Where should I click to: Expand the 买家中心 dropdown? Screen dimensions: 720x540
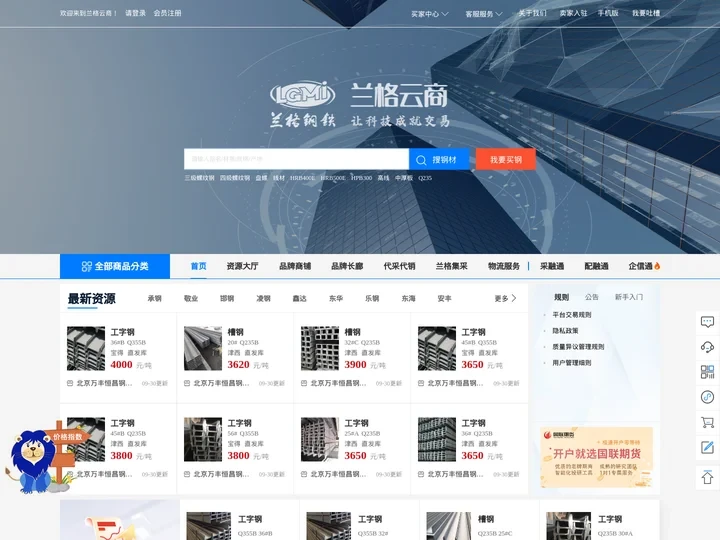click(x=429, y=14)
